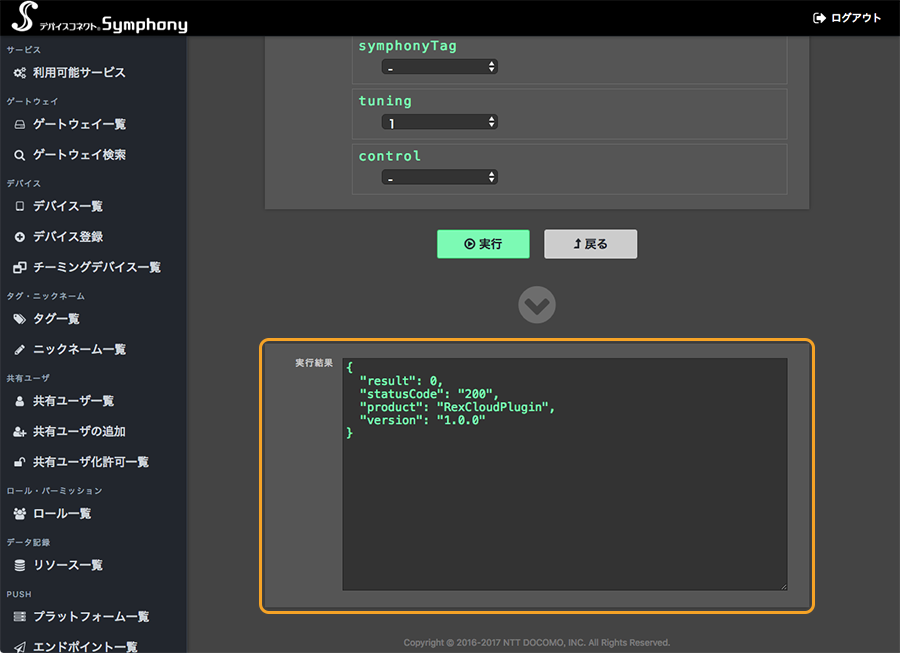Viewport: 900px width, 653px height.
Task: Click the text area's corner grip handle
Action: pyautogui.click(x=783, y=586)
